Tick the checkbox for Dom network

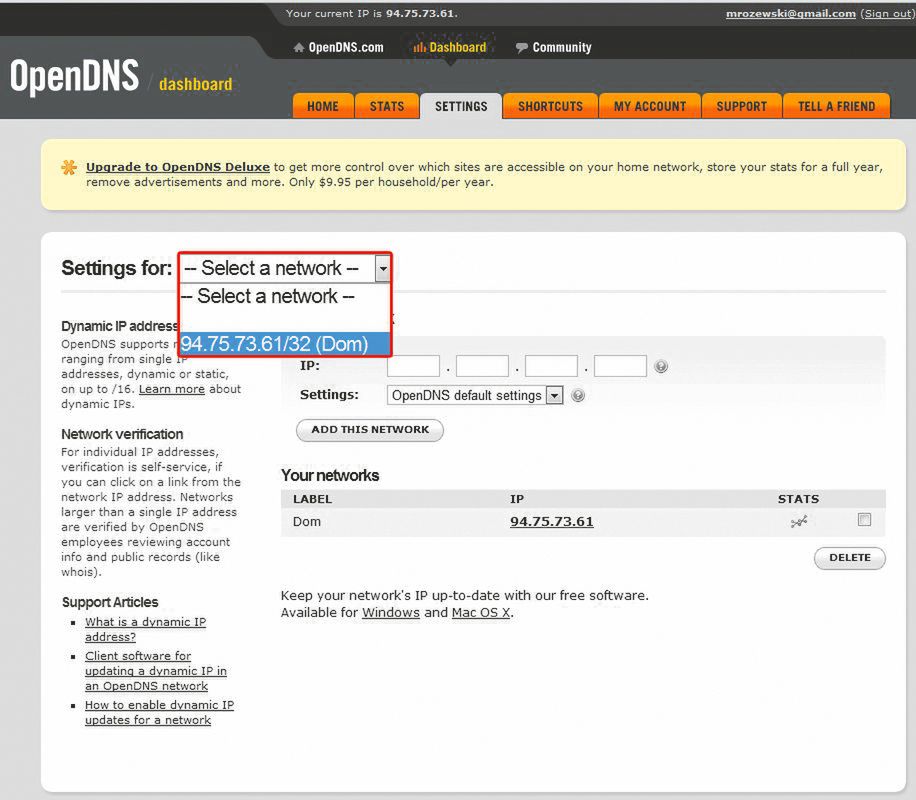864,519
